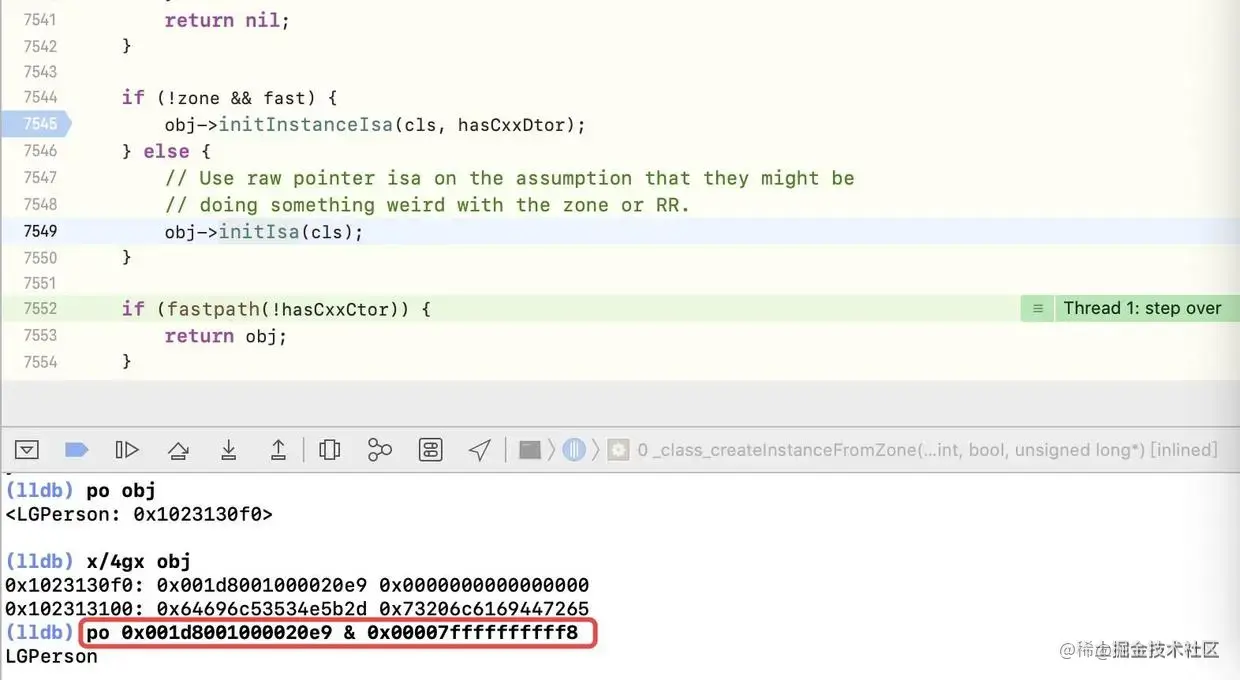Click the initInstanceIsa method call
Image resolution: width=1240 pixels, height=680 pixels.
tap(306, 125)
